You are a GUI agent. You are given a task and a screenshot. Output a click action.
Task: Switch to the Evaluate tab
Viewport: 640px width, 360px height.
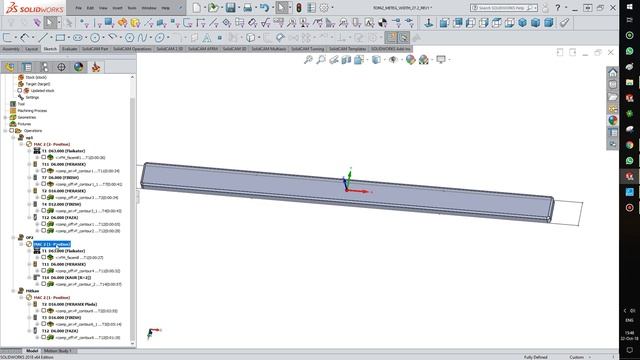click(x=69, y=49)
